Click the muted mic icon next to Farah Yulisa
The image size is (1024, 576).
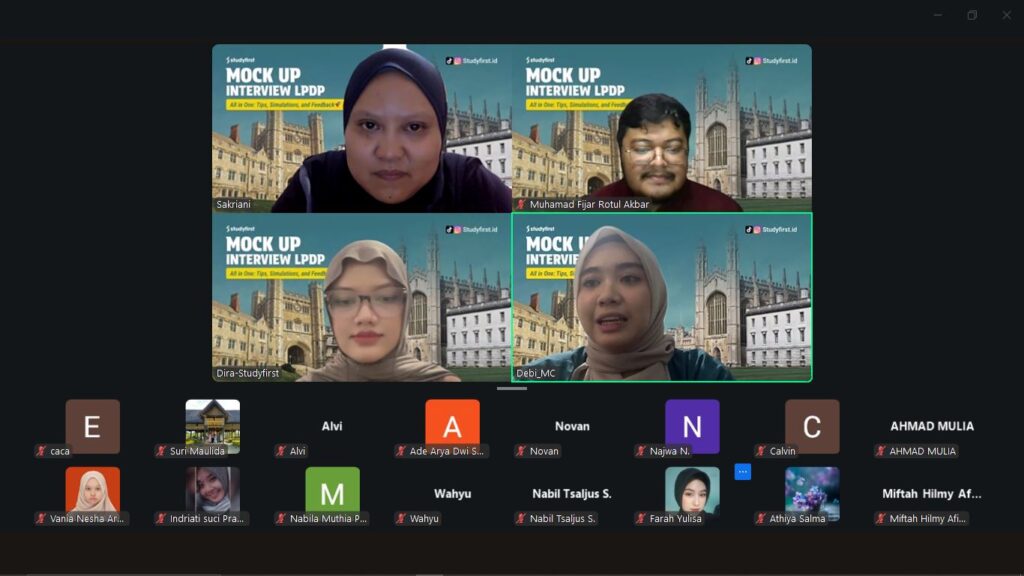[x=641, y=519]
